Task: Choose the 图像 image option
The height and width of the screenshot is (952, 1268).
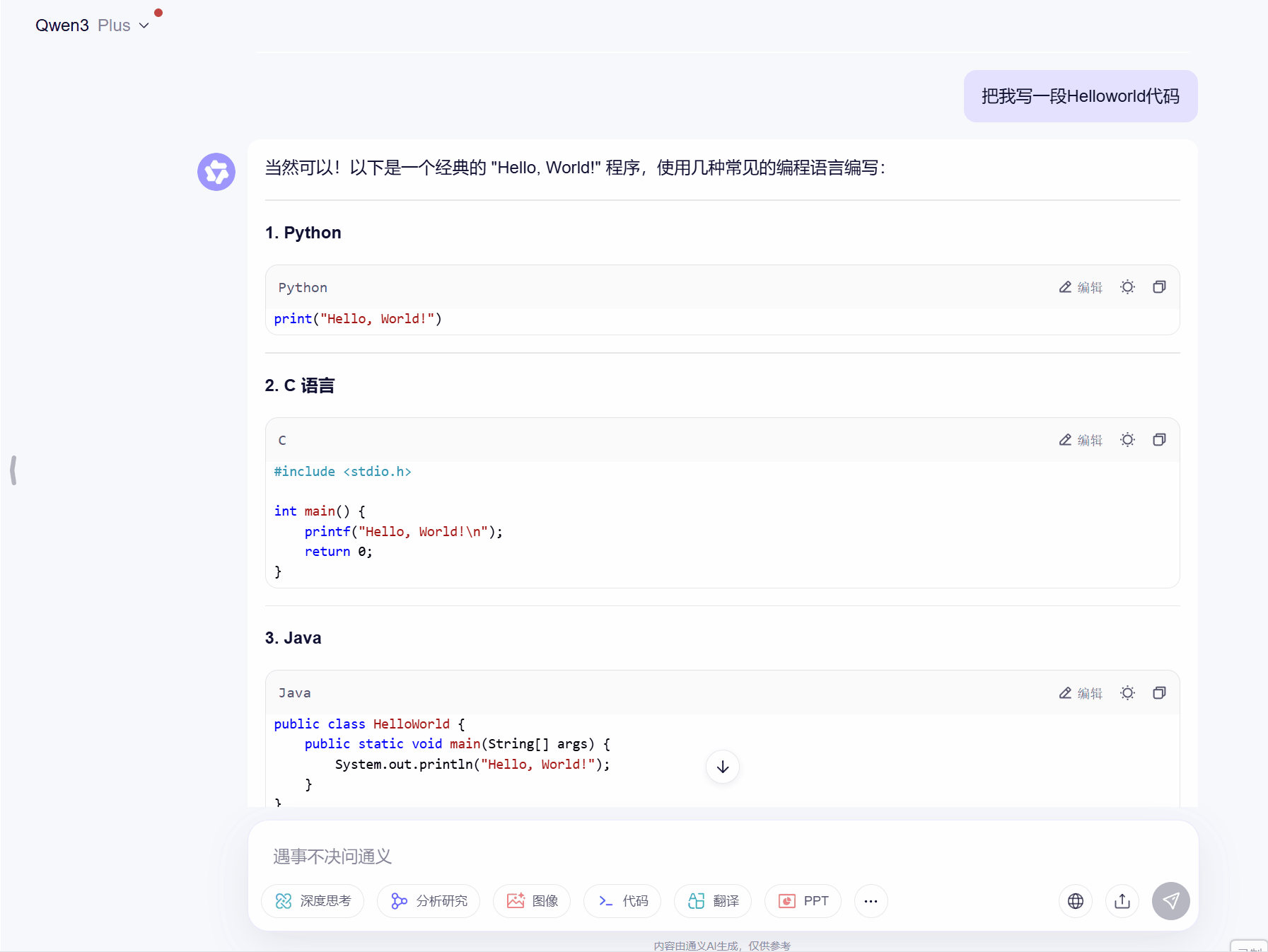Action: [x=532, y=901]
